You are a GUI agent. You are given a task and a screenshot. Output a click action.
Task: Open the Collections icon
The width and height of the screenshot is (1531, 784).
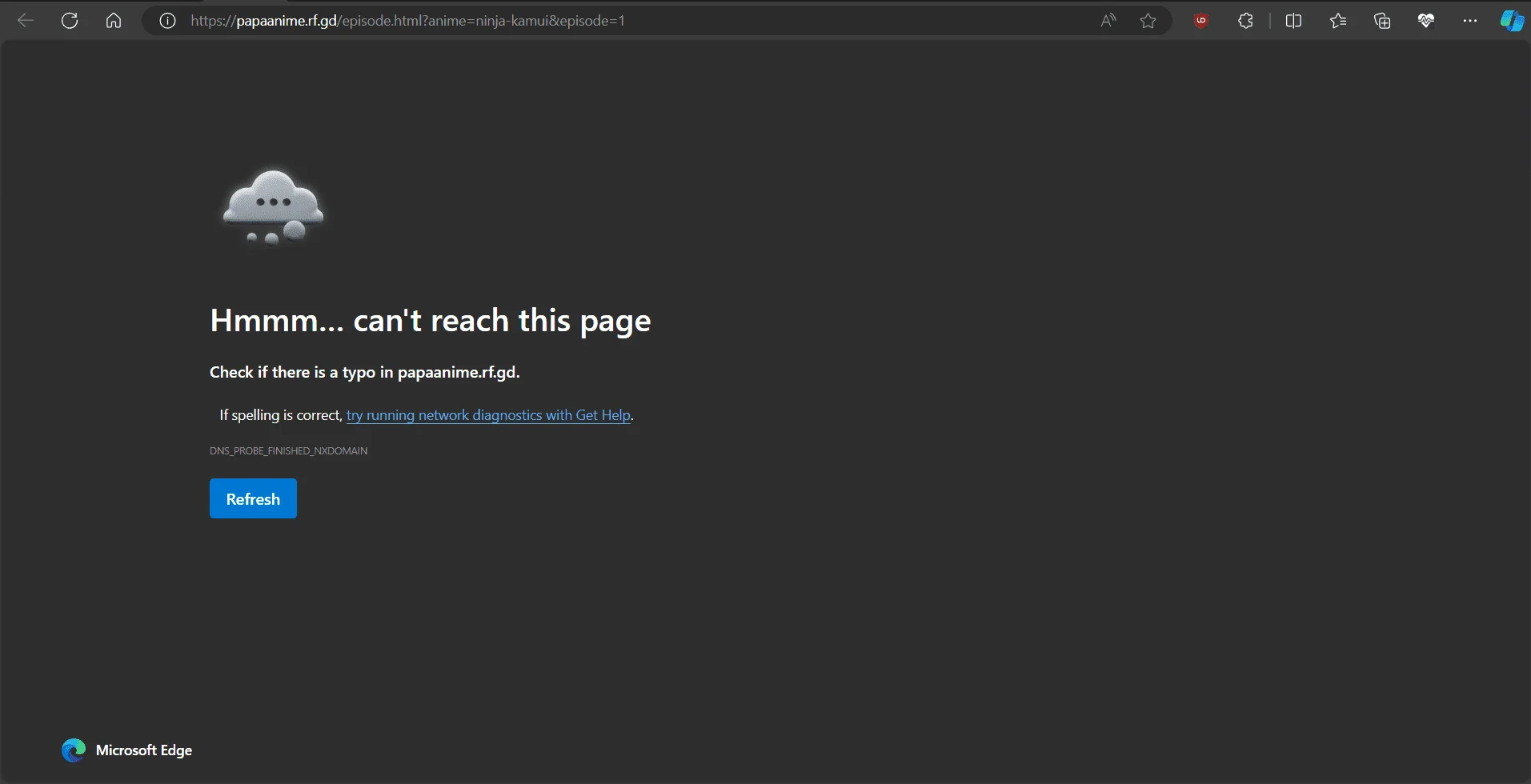click(x=1382, y=21)
